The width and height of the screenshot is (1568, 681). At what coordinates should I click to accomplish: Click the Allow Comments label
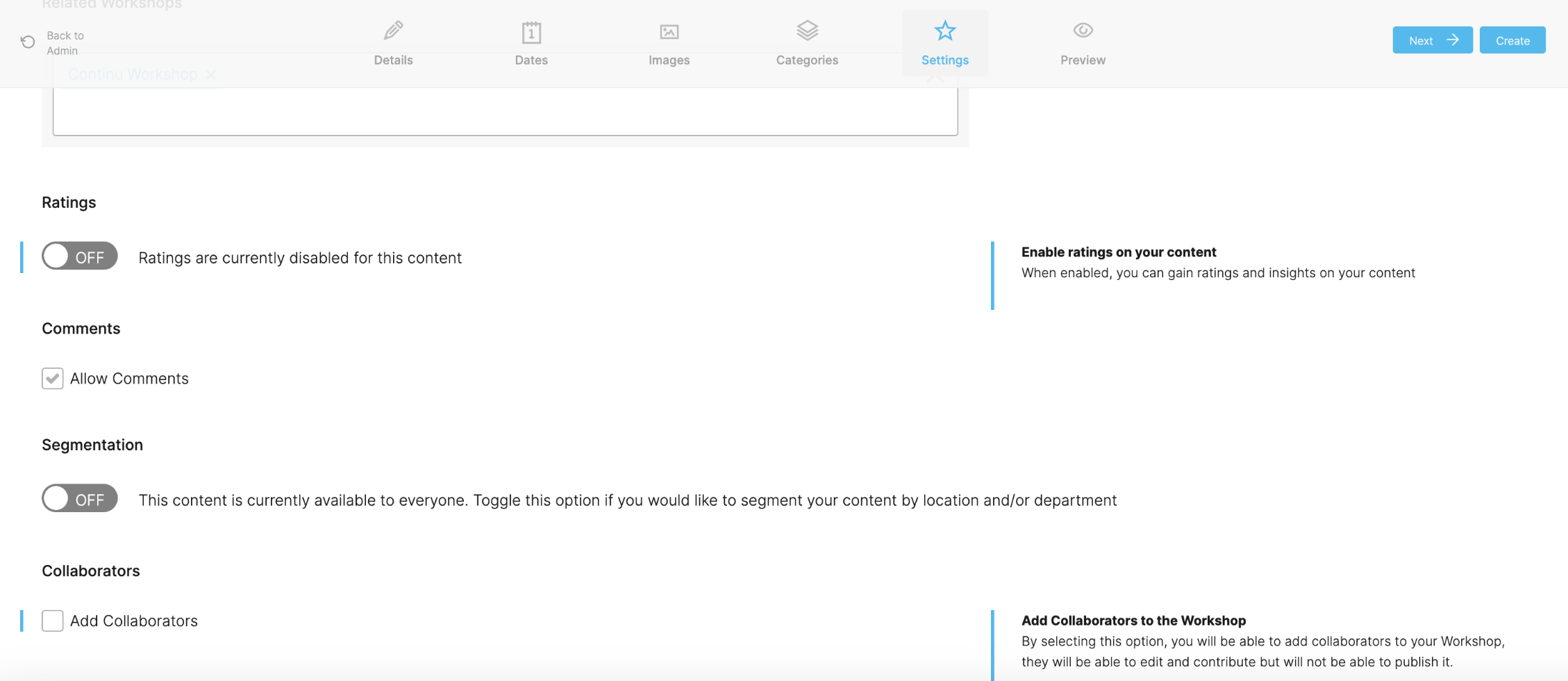coord(129,379)
